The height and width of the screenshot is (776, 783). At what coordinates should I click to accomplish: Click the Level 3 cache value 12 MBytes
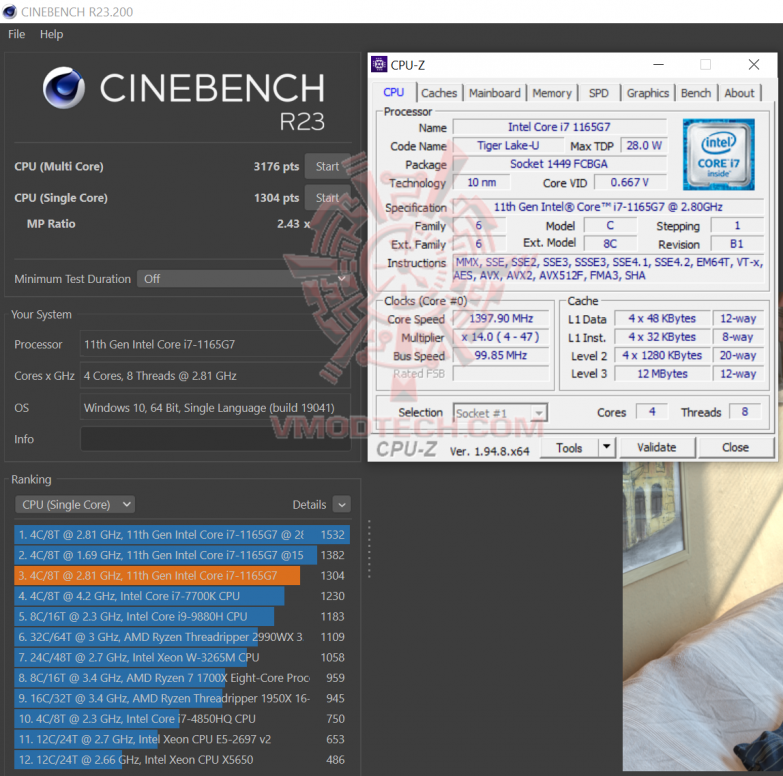click(x=662, y=374)
